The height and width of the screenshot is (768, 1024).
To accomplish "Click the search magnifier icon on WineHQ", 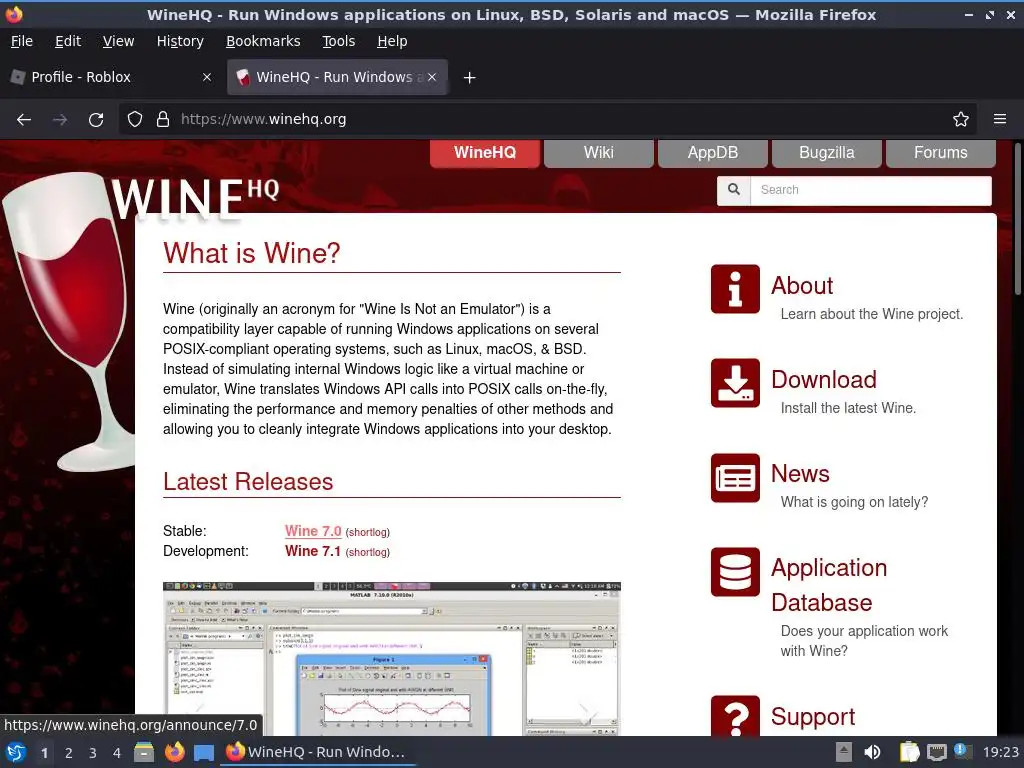I will pos(734,190).
